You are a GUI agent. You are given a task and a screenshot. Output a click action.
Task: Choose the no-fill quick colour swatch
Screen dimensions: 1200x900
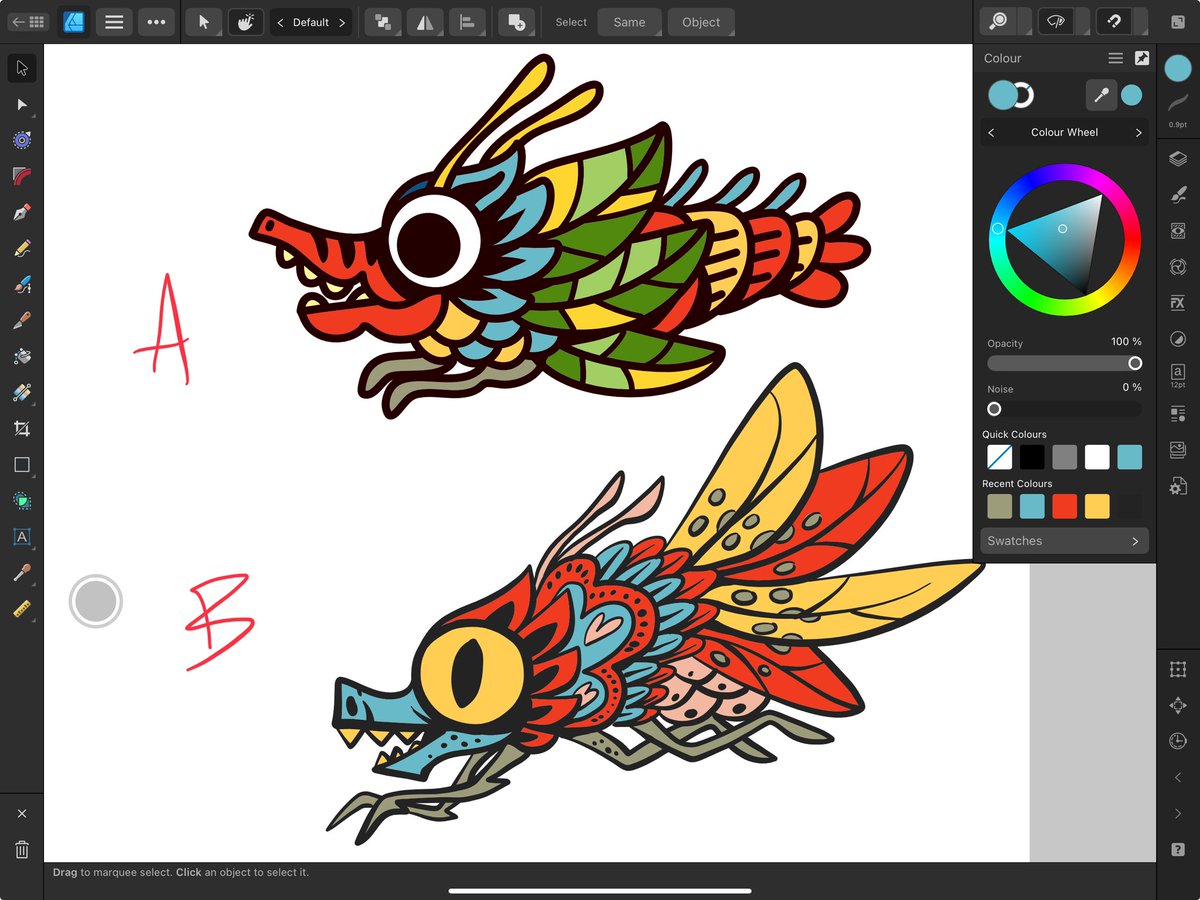[x=1000, y=458]
